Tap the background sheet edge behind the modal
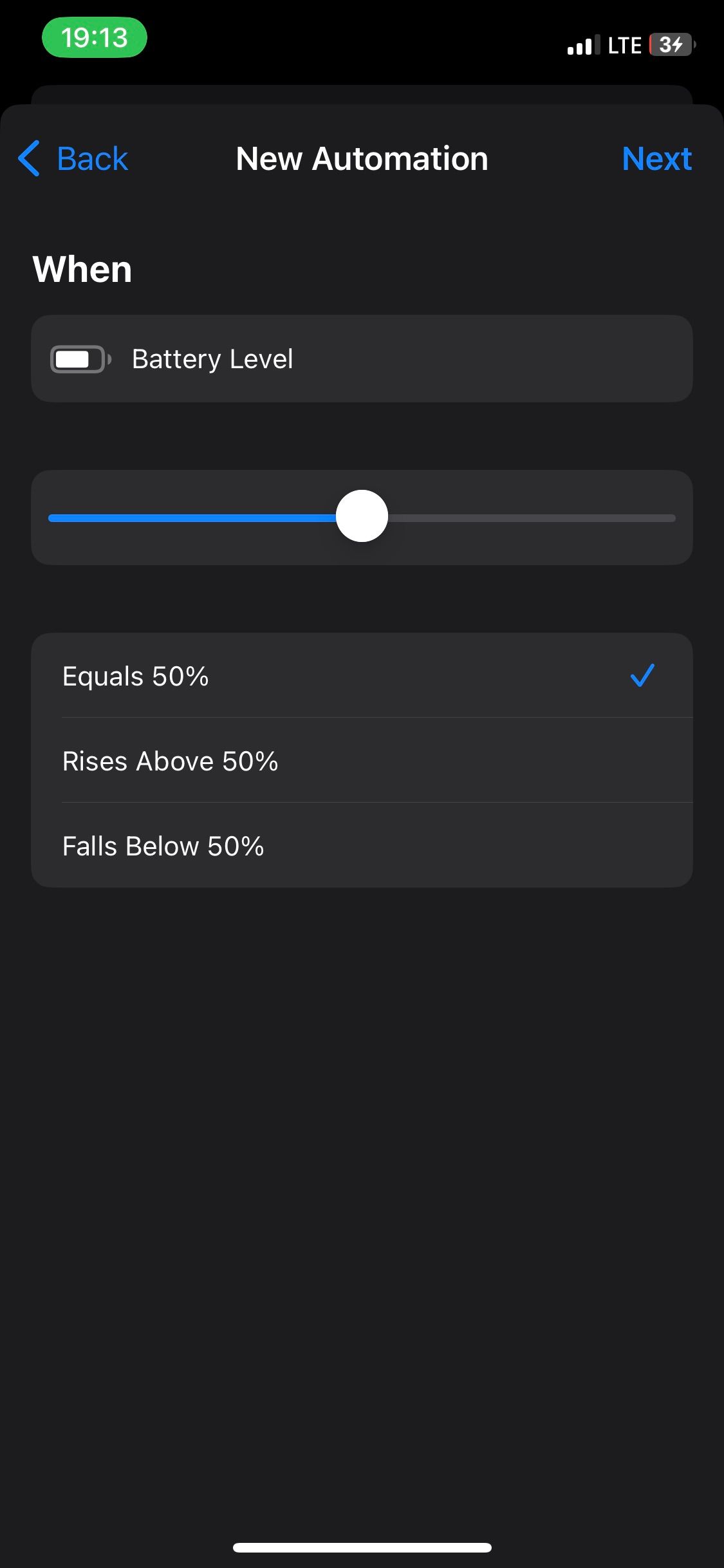 coord(362,94)
